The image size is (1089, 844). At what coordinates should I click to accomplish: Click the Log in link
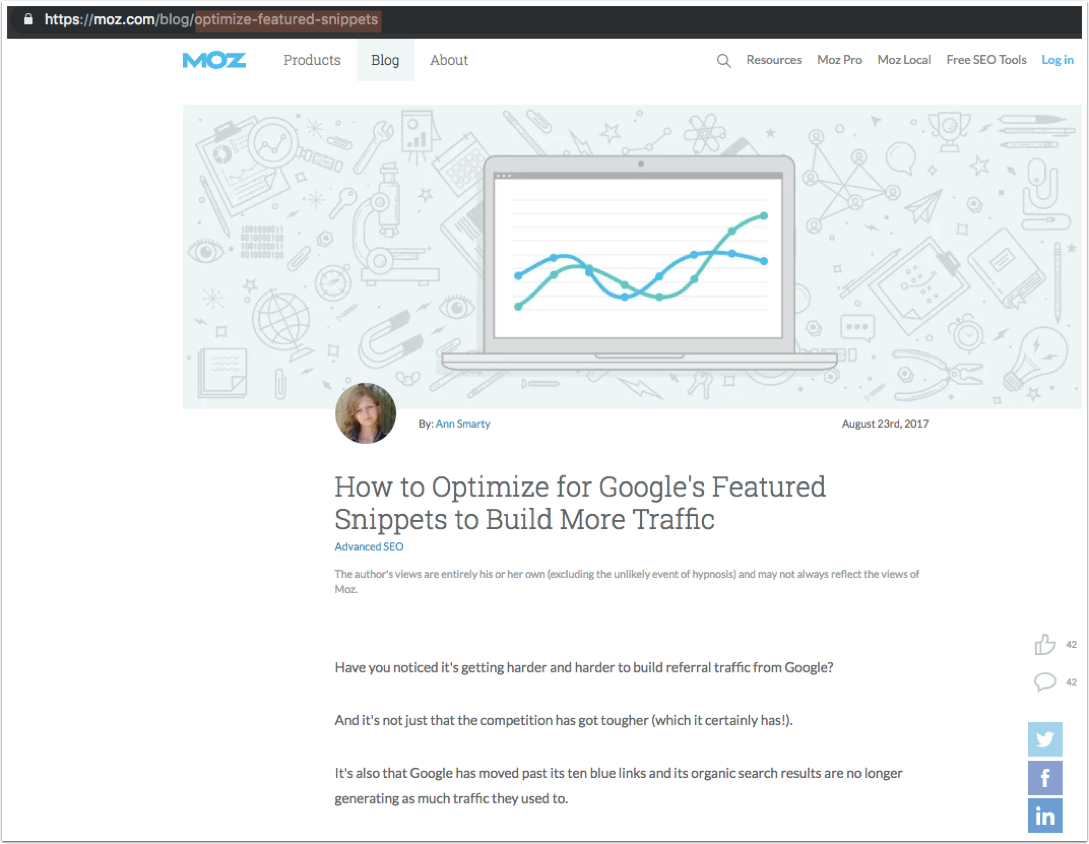[1057, 60]
